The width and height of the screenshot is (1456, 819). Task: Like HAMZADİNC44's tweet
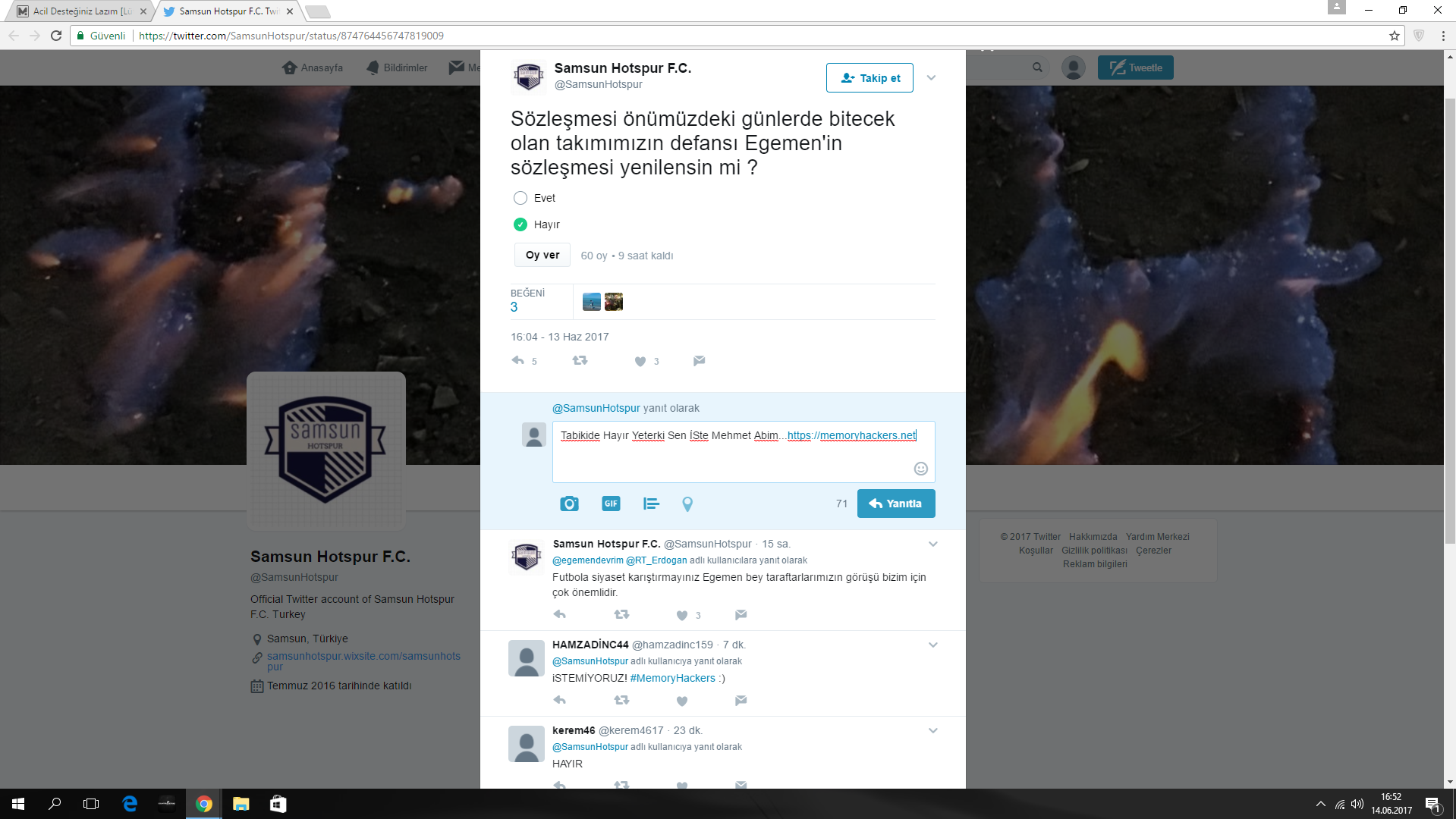(x=682, y=701)
